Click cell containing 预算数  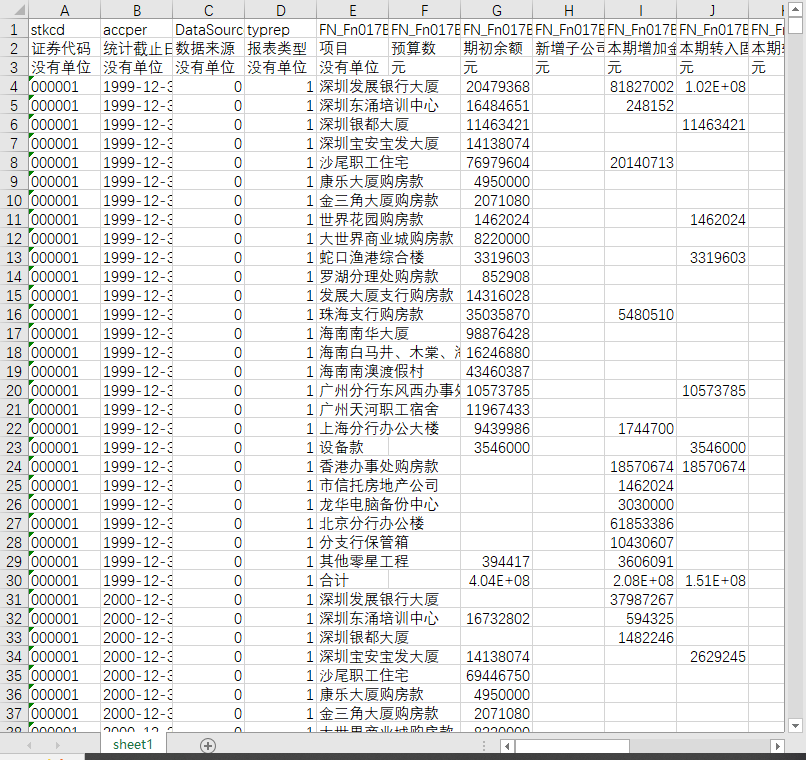click(424, 48)
